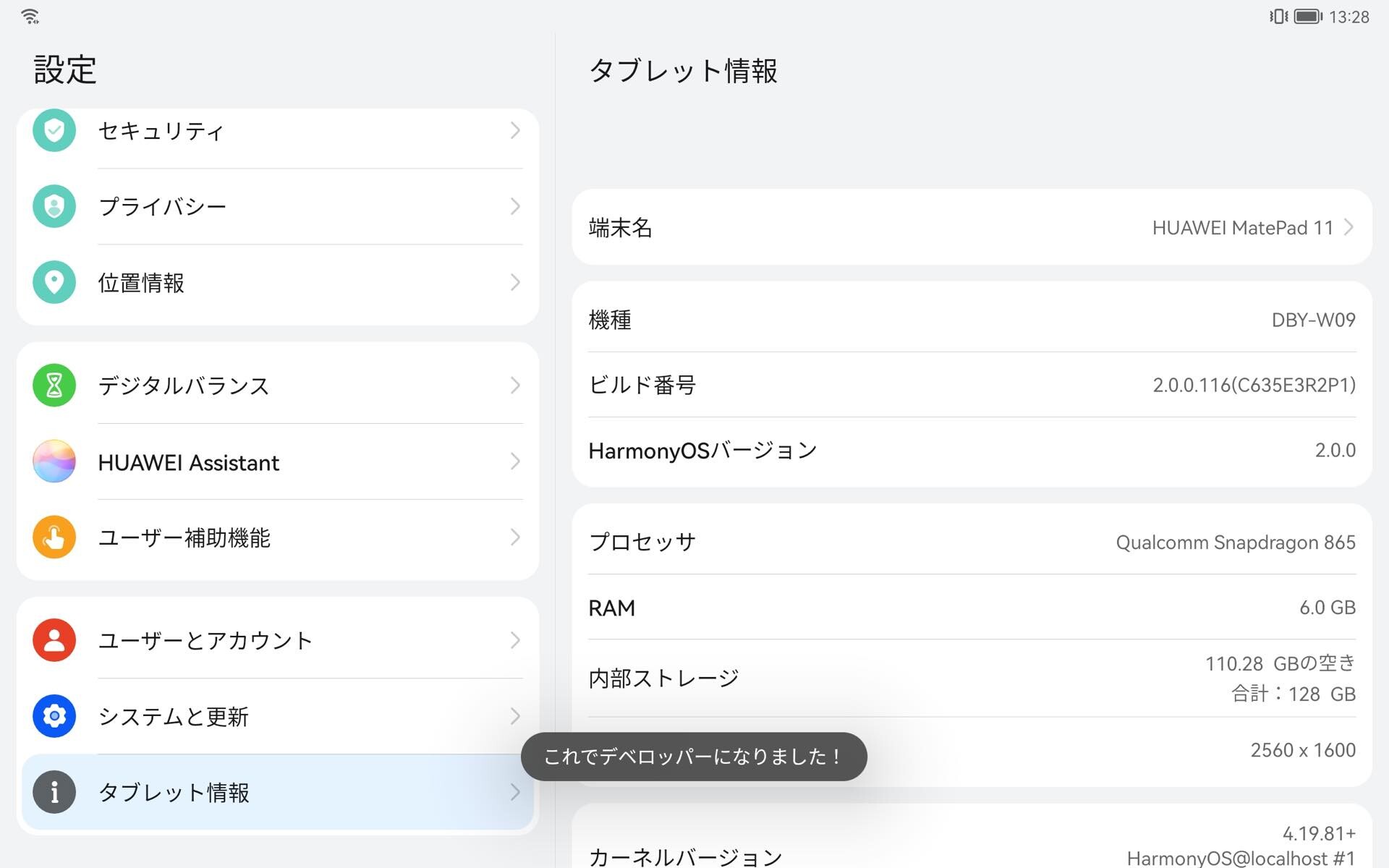This screenshot has height=868, width=1389.
Task: Select the タブレット情報 menu entry
Action: (174, 792)
